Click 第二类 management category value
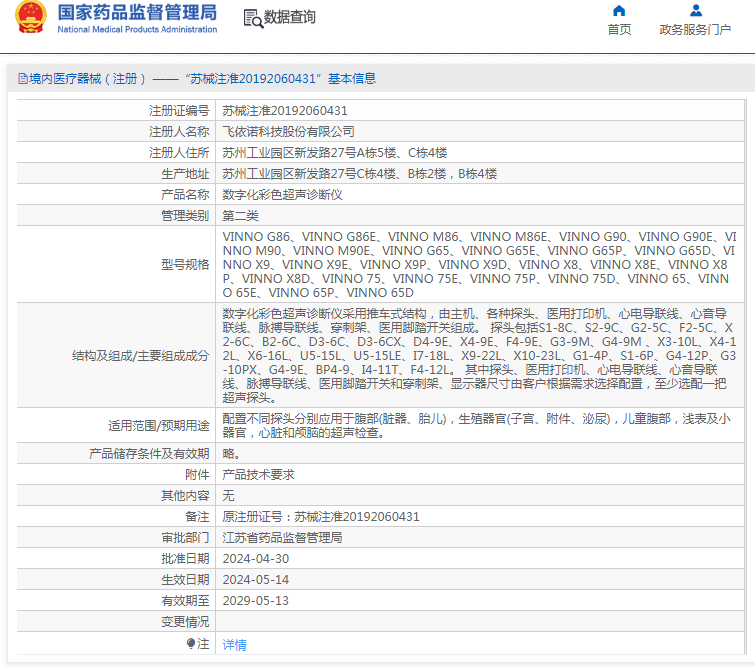This screenshot has width=755, height=667. 240,216
